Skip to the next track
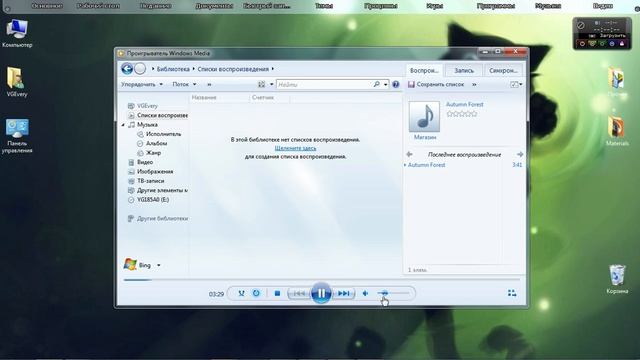 click(344, 293)
